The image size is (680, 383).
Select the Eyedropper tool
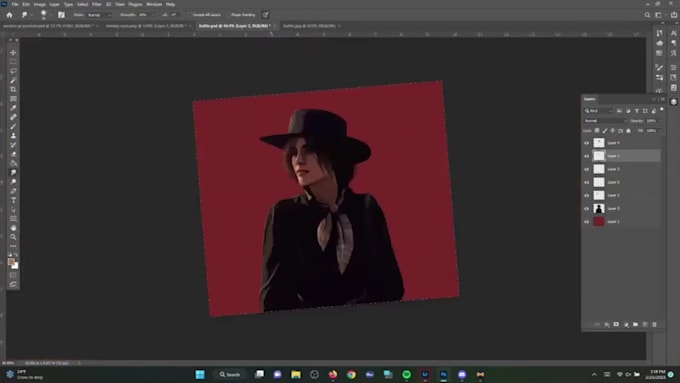(13, 108)
